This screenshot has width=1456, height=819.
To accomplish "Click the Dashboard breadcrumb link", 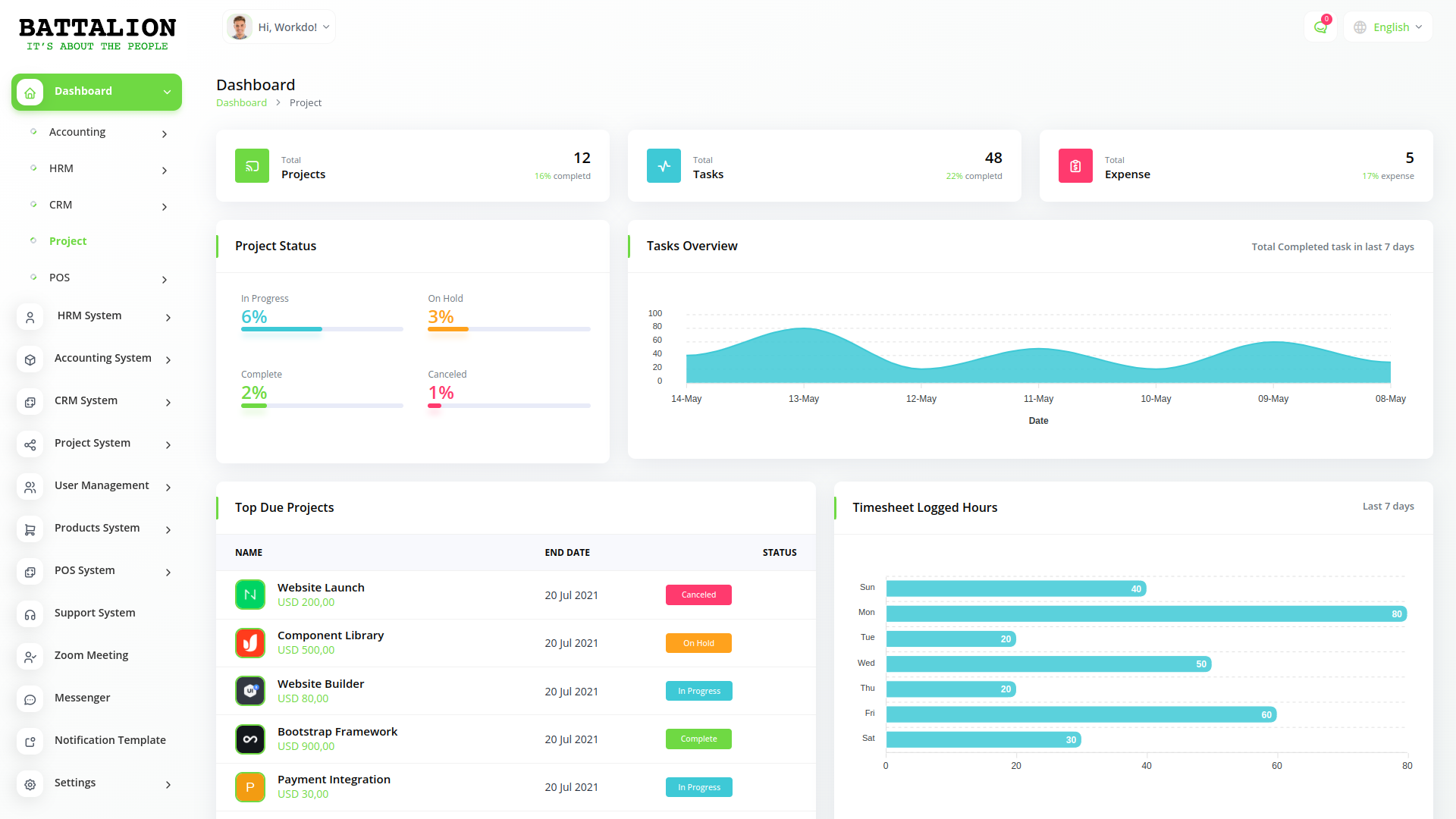I will 241,102.
